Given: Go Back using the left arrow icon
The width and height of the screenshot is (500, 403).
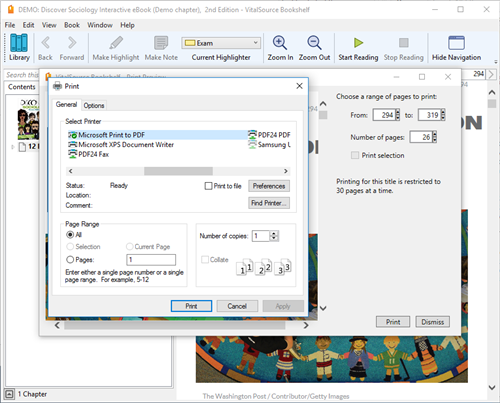Looking at the screenshot, I should pyautogui.click(x=46, y=43).
